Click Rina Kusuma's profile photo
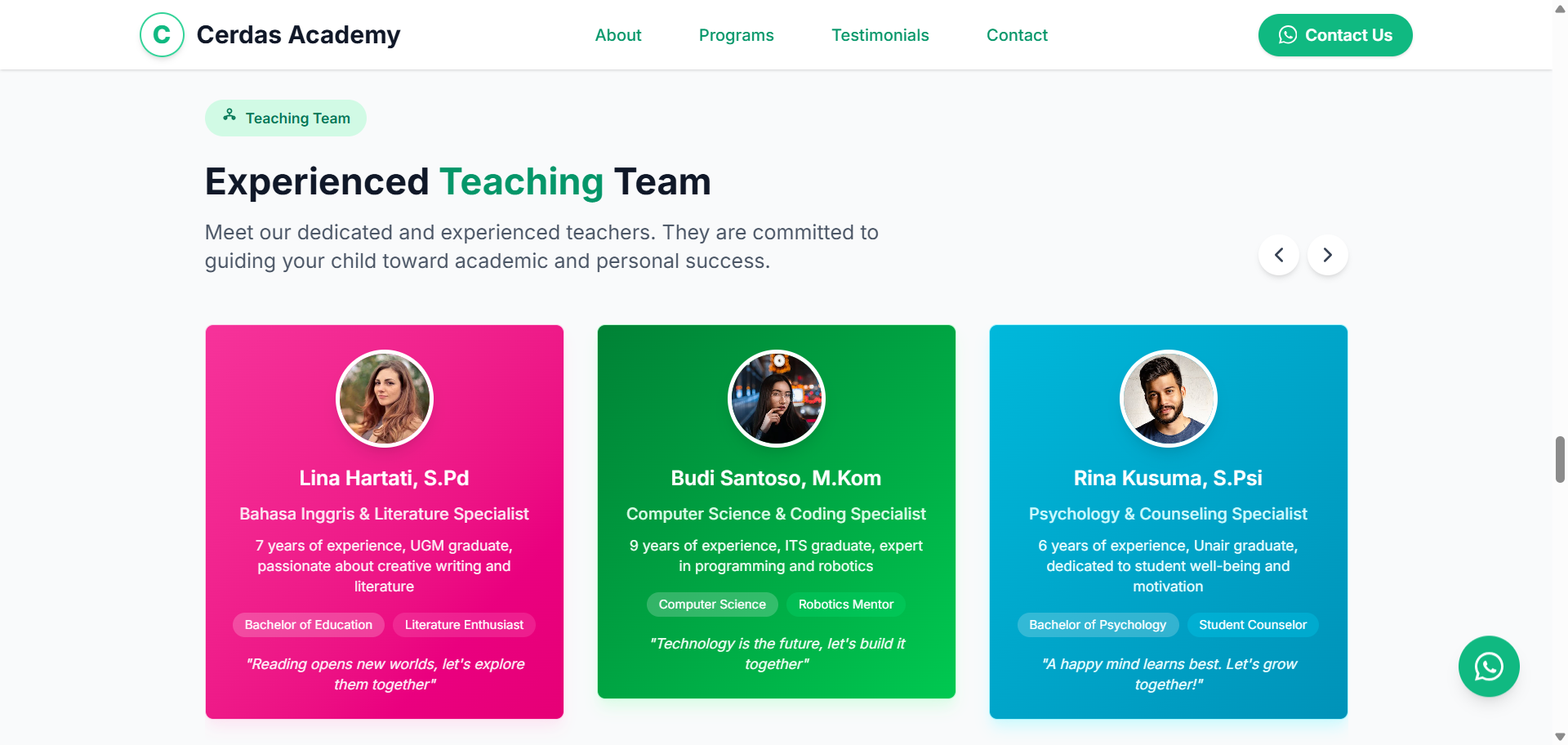 coord(1168,399)
